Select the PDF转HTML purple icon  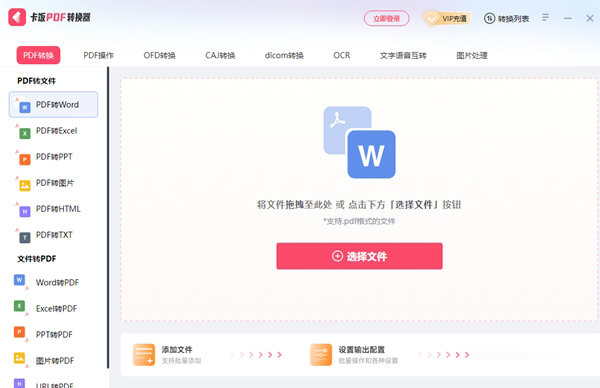pyautogui.click(x=24, y=210)
